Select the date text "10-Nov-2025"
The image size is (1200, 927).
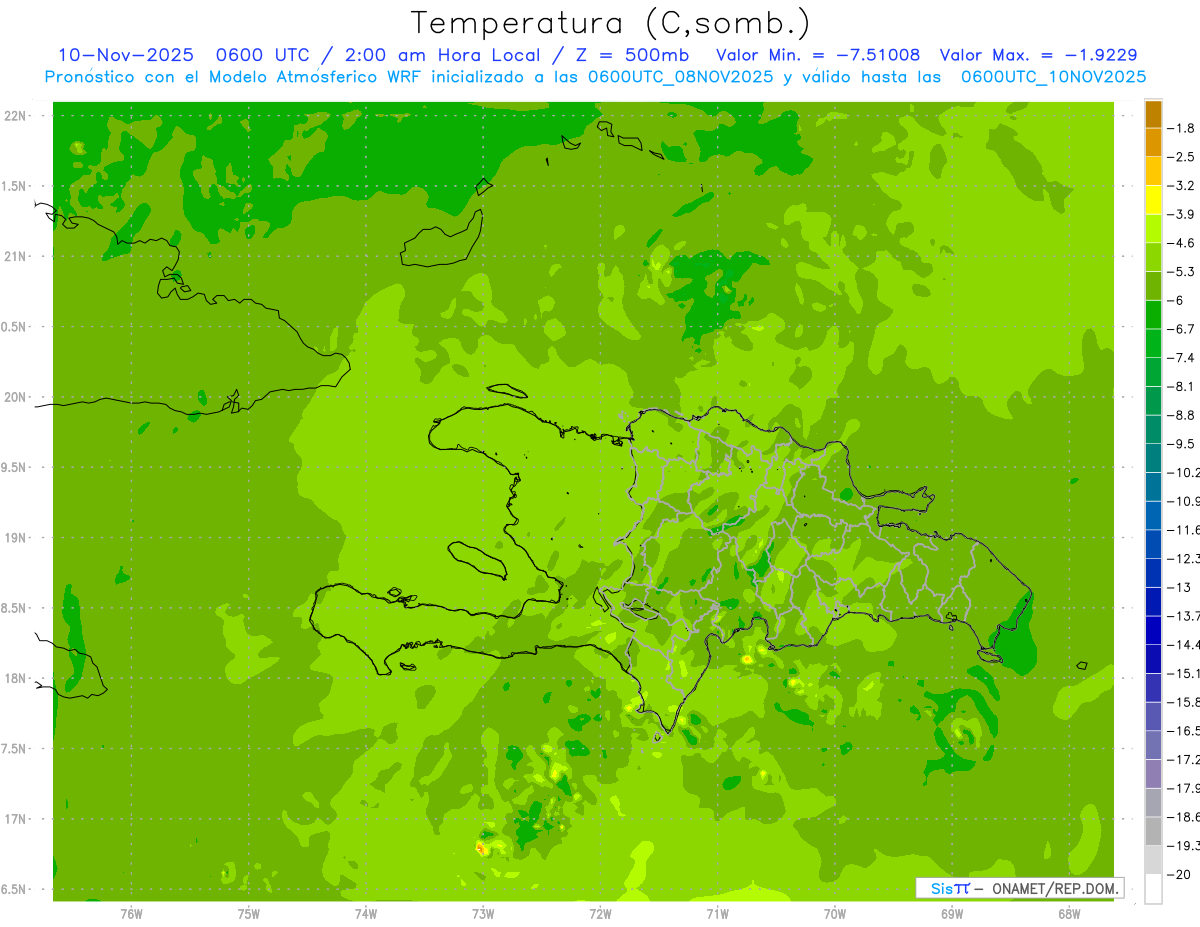(126, 55)
